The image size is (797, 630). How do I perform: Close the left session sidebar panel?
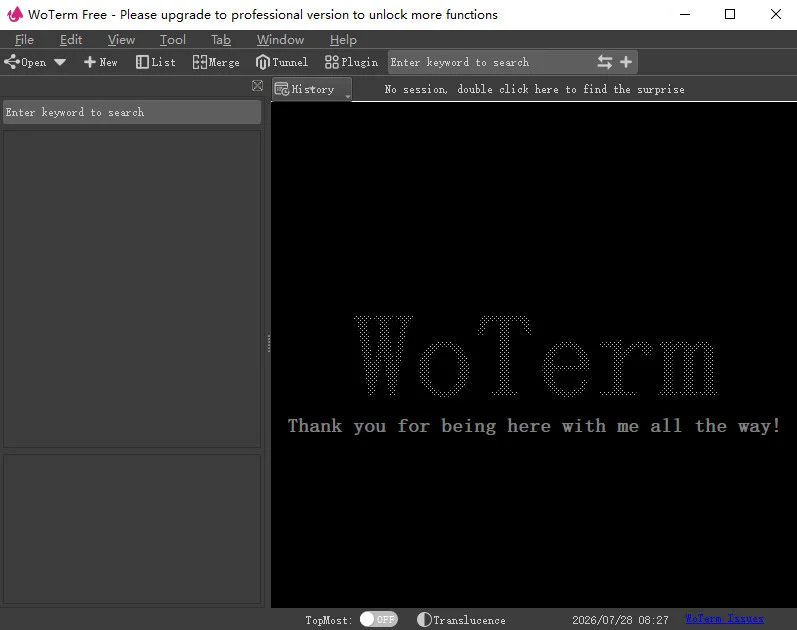258,85
